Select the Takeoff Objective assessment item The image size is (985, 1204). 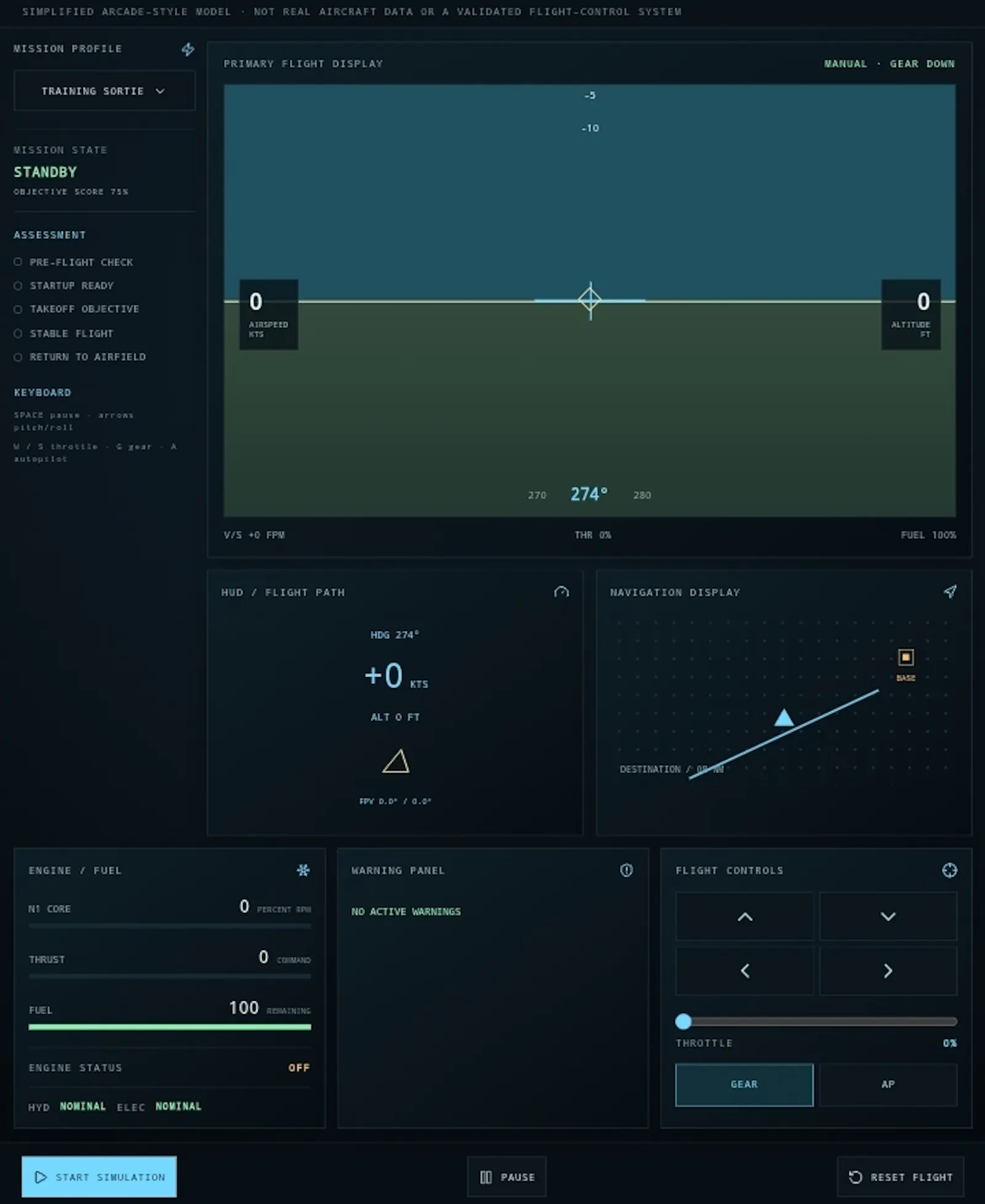point(77,309)
